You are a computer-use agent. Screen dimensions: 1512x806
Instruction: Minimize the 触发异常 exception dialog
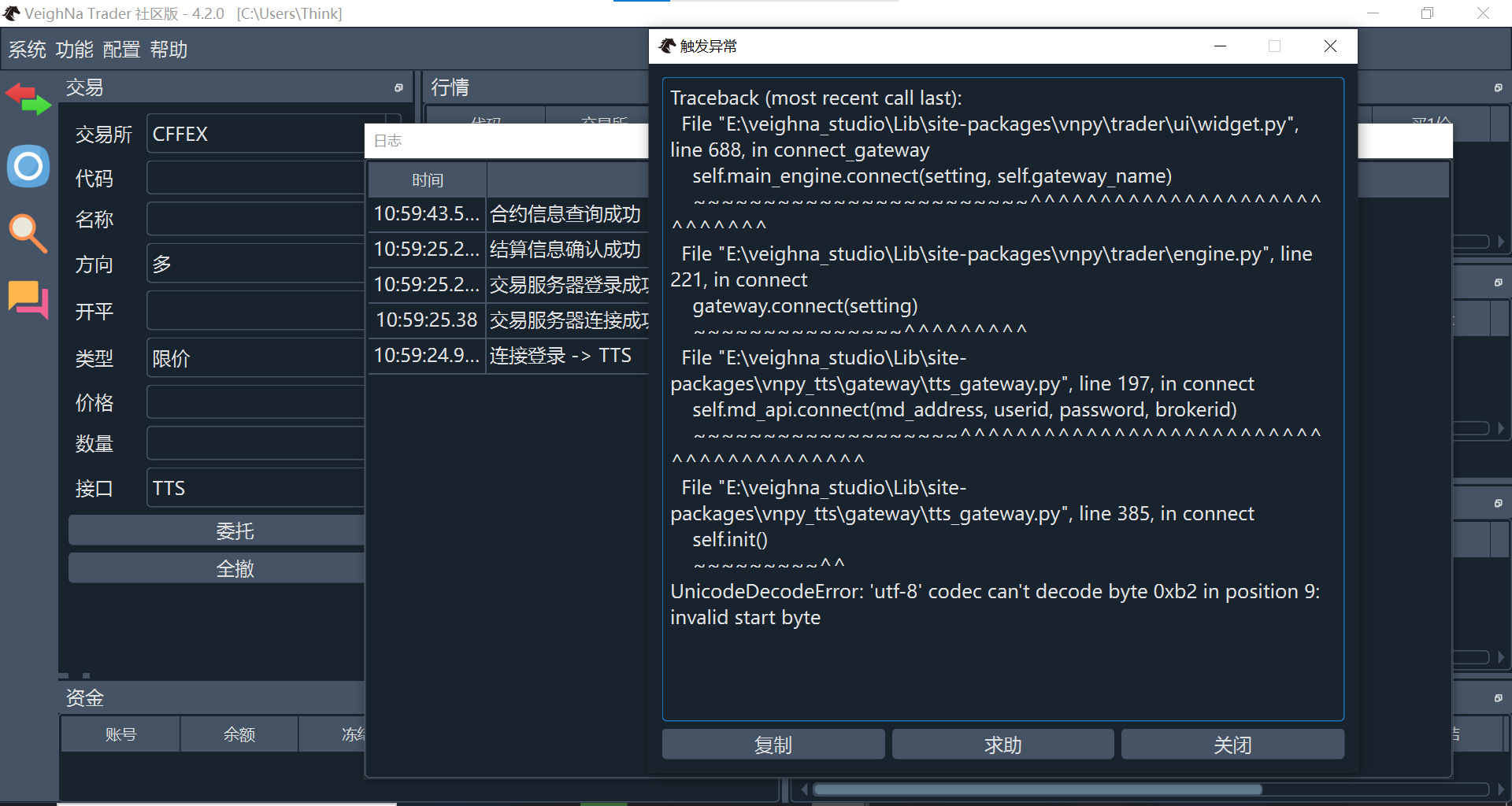[x=1220, y=46]
